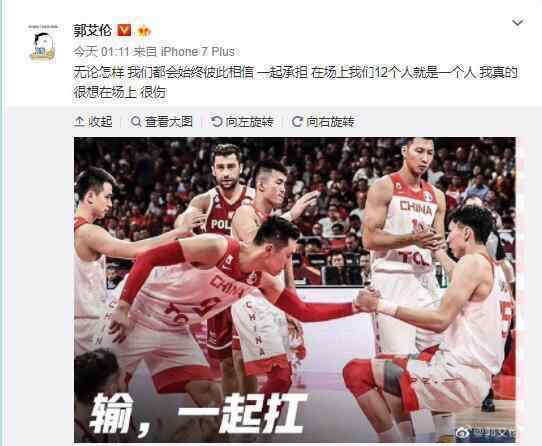This screenshot has height=446, width=542.
Task: Choose 向左旋转 to rotate image left
Action: [x=249, y=121]
